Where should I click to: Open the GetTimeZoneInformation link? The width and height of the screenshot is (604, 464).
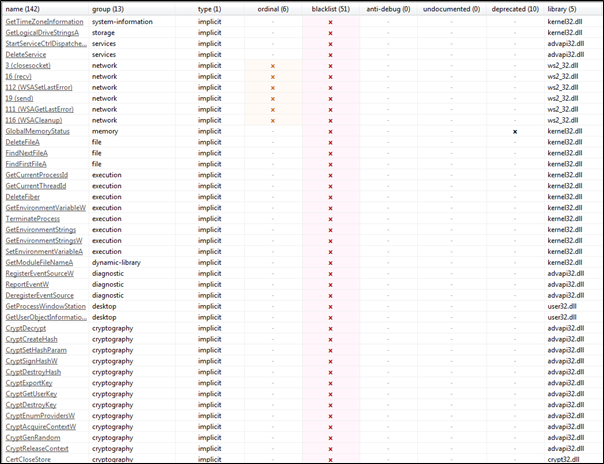click(x=44, y=22)
